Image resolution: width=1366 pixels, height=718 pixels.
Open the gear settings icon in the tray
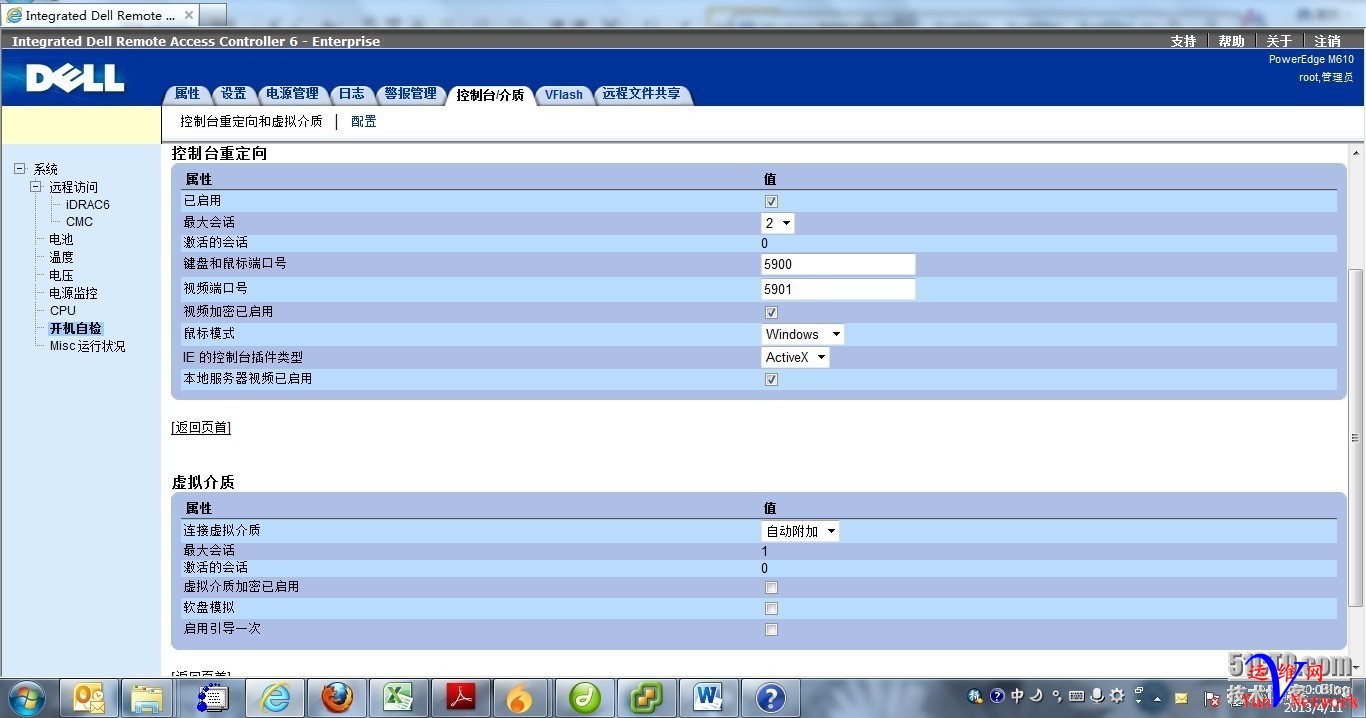(1117, 696)
